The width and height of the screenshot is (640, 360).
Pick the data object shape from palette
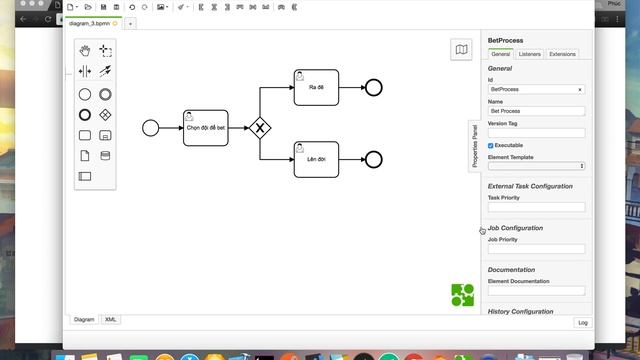tap(85, 156)
